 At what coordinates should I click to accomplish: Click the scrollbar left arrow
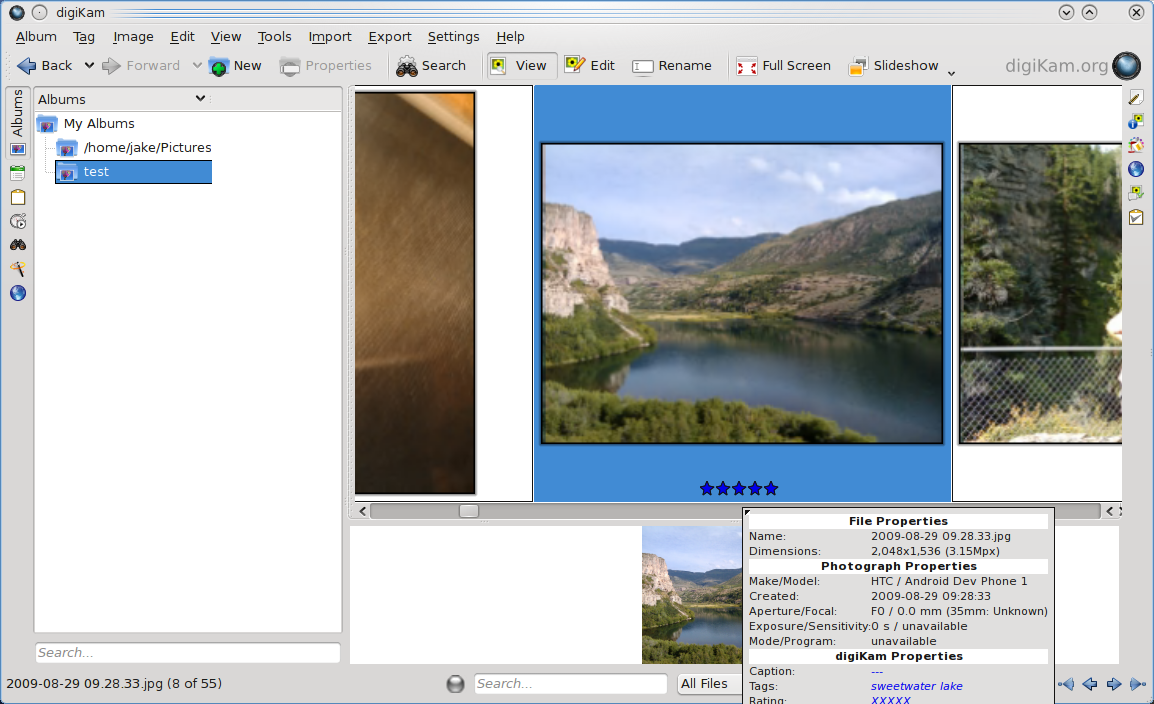click(x=362, y=511)
